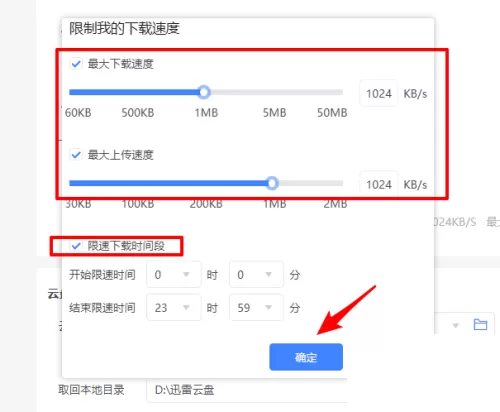Click the upload speed 1024 KB/s field
Image resolution: width=500 pixels, height=412 pixels.
379,184
